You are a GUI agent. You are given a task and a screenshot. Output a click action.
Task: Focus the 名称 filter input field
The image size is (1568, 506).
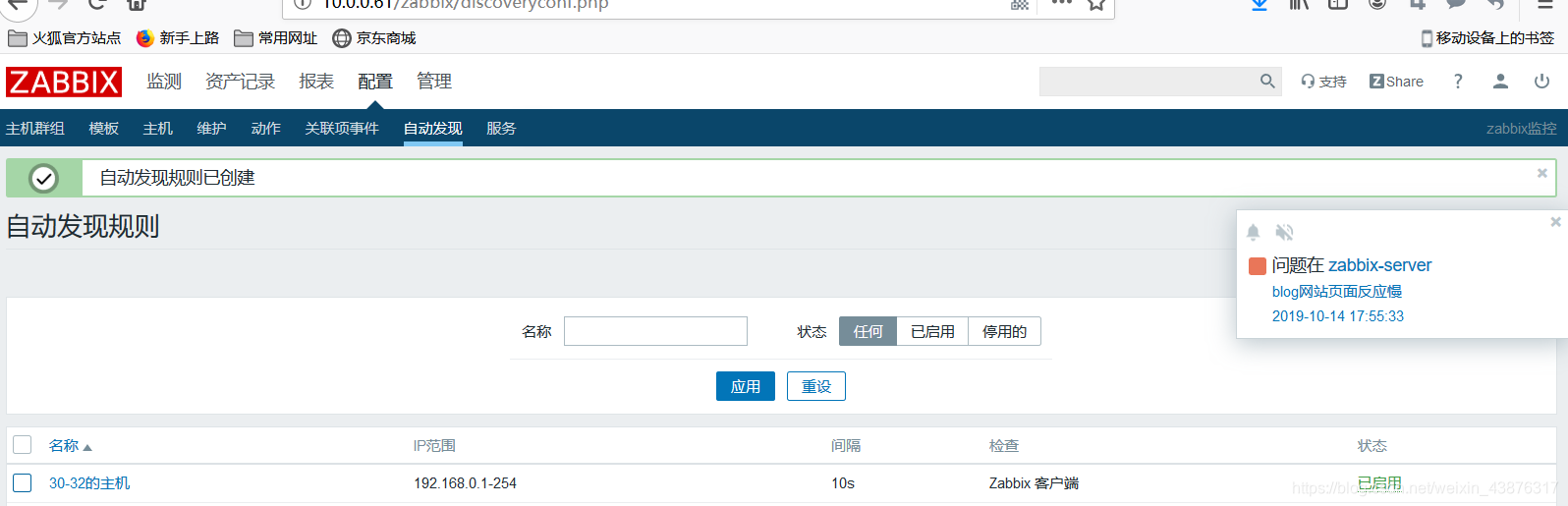(x=655, y=331)
